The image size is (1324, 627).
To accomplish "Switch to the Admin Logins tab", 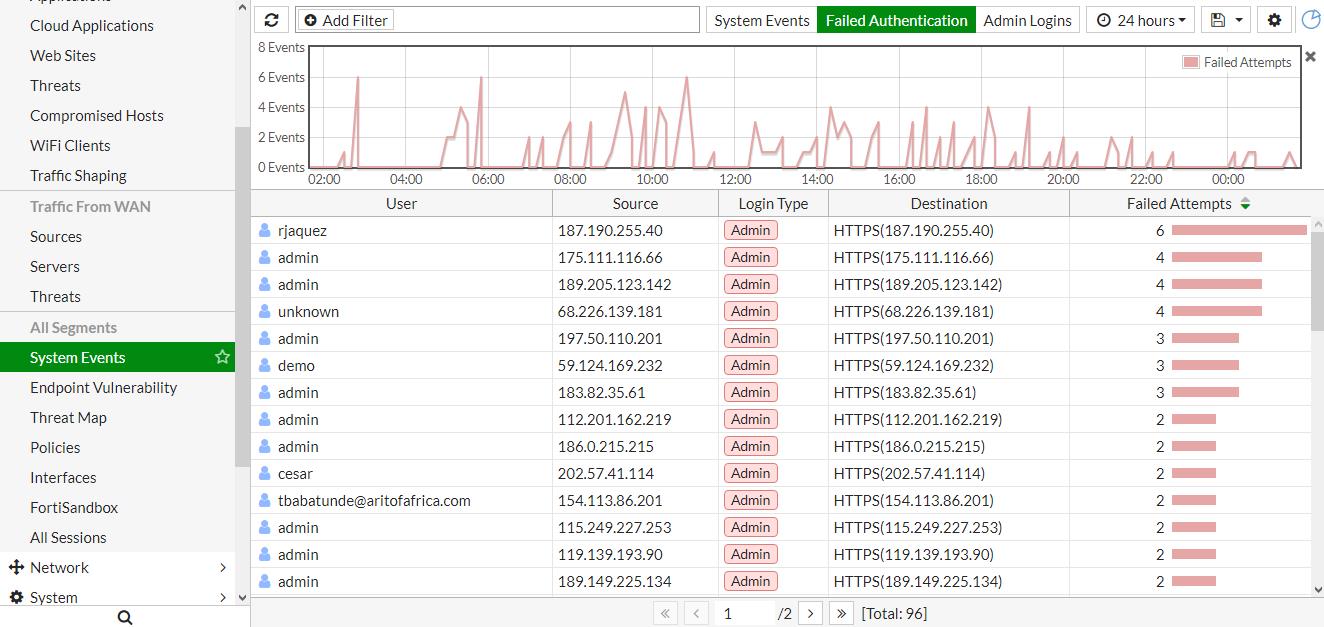I will point(1027,20).
